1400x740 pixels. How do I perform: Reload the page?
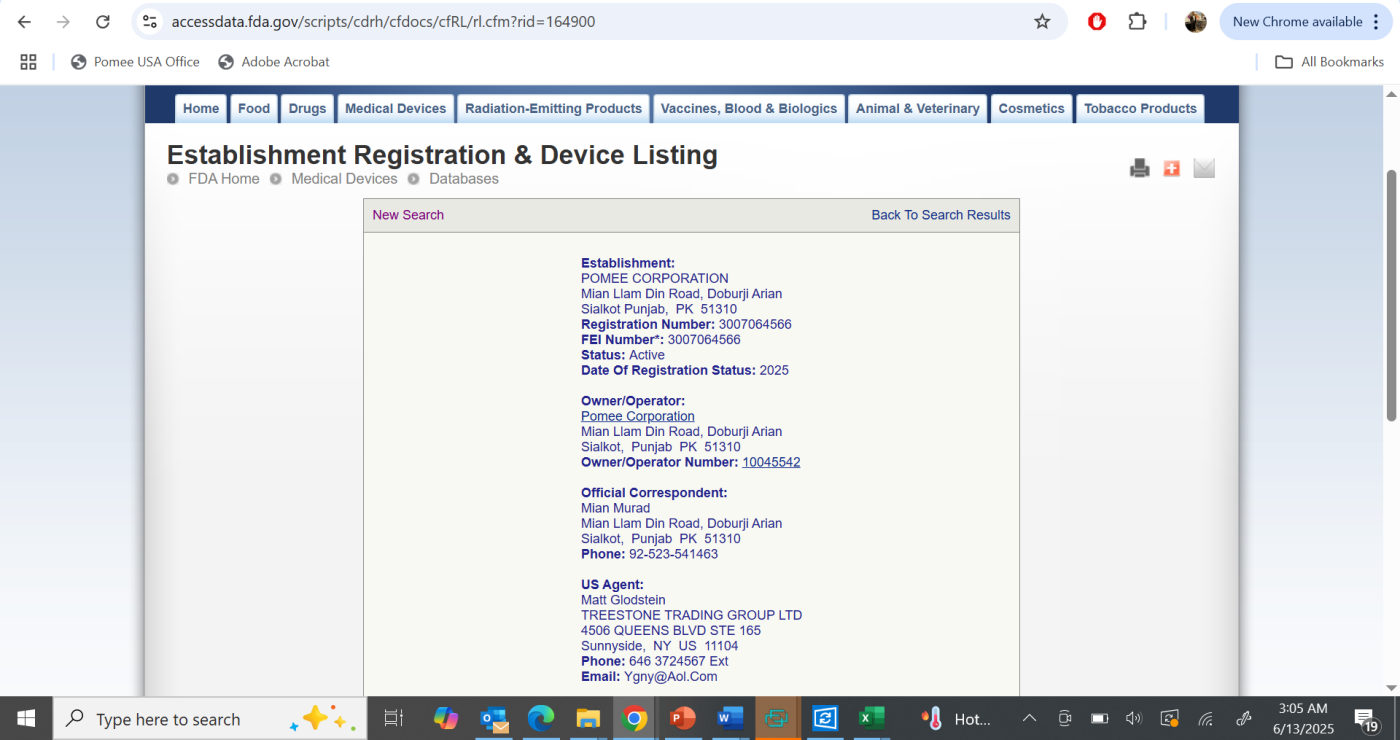[102, 22]
